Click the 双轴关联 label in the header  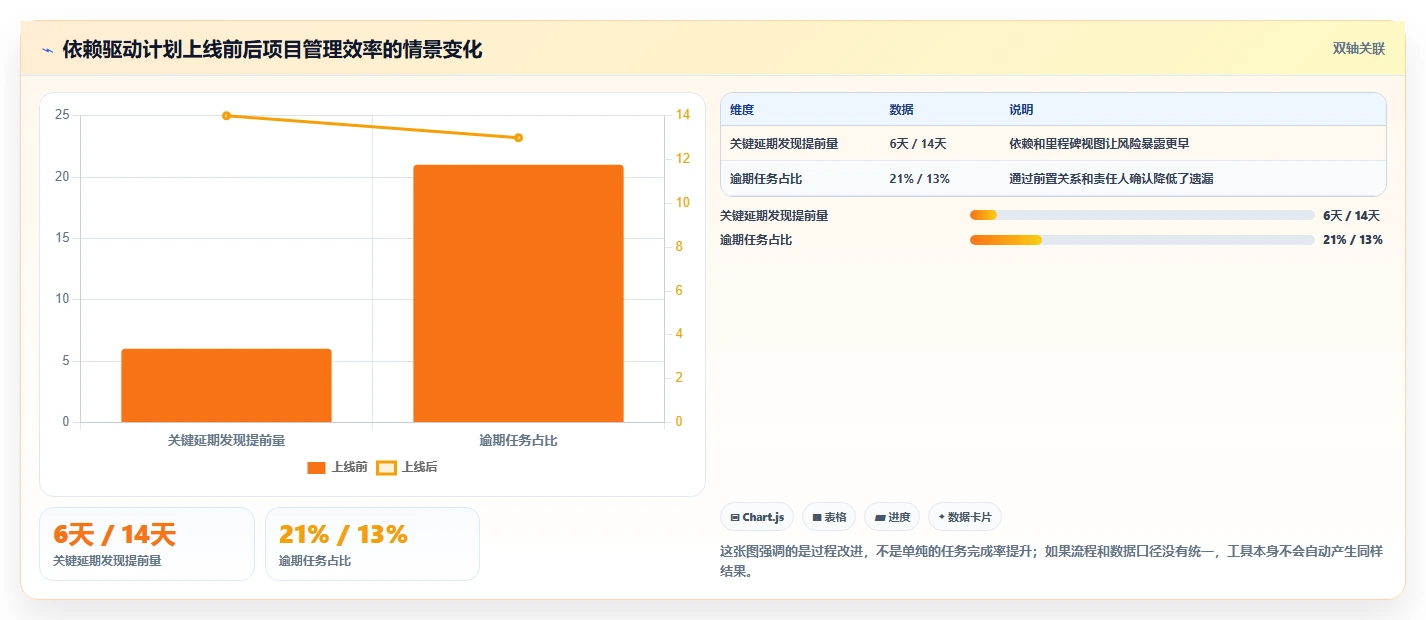[1358, 48]
